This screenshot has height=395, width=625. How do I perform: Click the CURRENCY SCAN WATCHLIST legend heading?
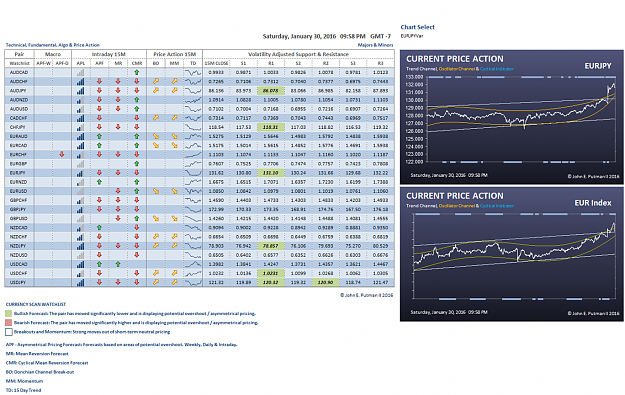pos(36,305)
